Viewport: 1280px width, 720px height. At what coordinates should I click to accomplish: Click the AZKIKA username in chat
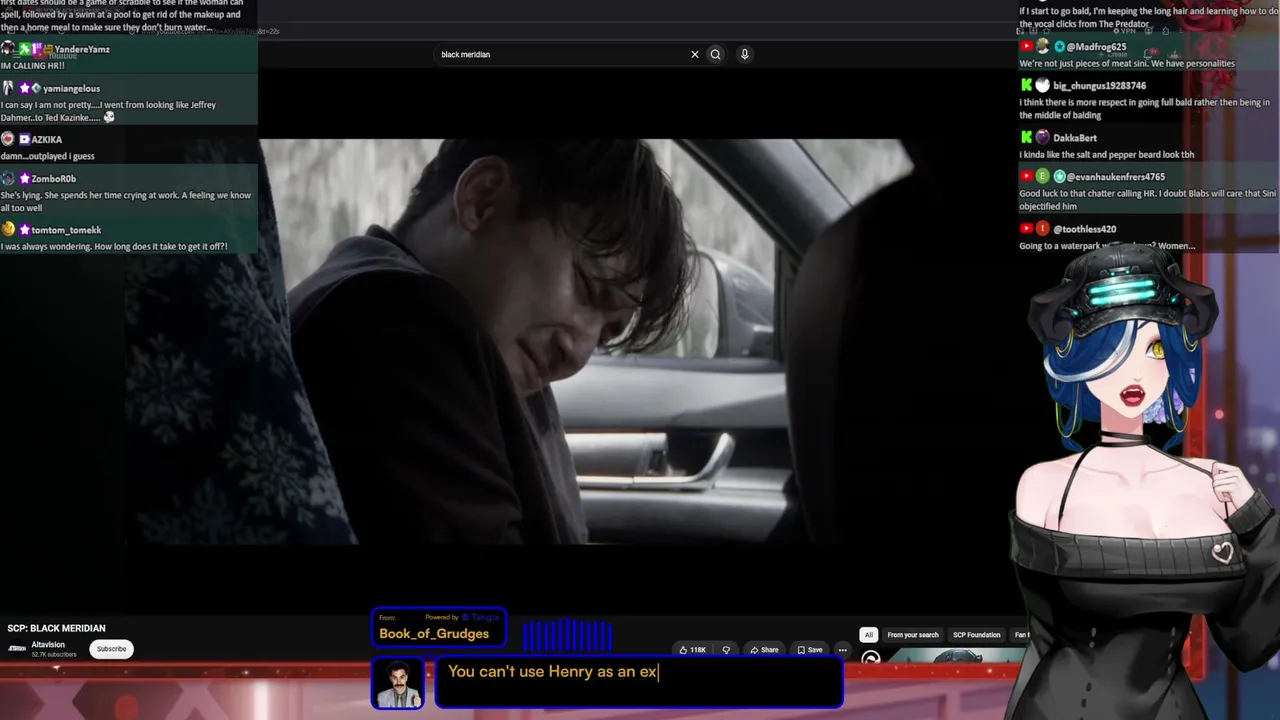[47, 140]
